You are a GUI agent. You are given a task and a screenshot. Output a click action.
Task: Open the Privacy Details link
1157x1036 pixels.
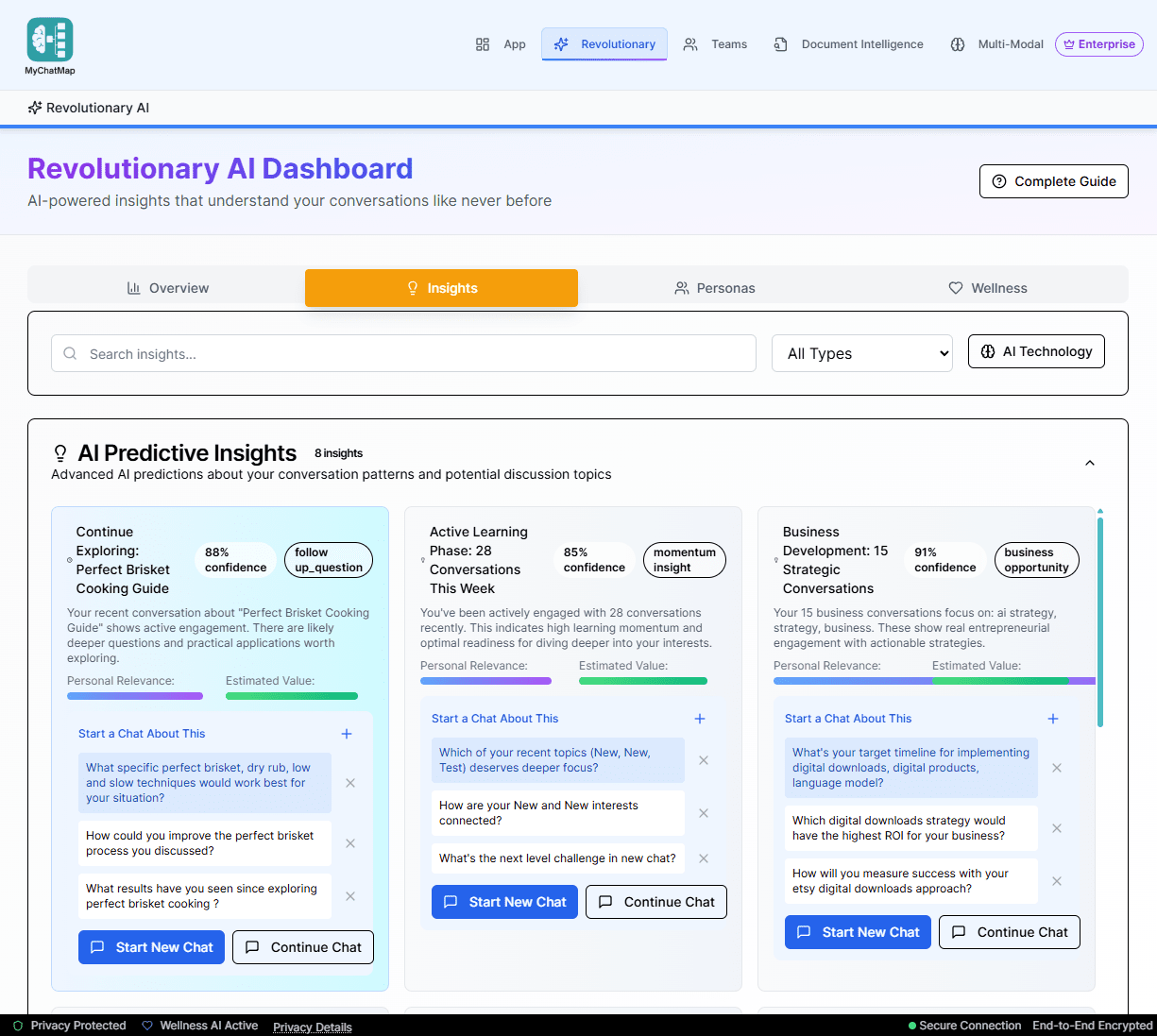tap(312, 1027)
